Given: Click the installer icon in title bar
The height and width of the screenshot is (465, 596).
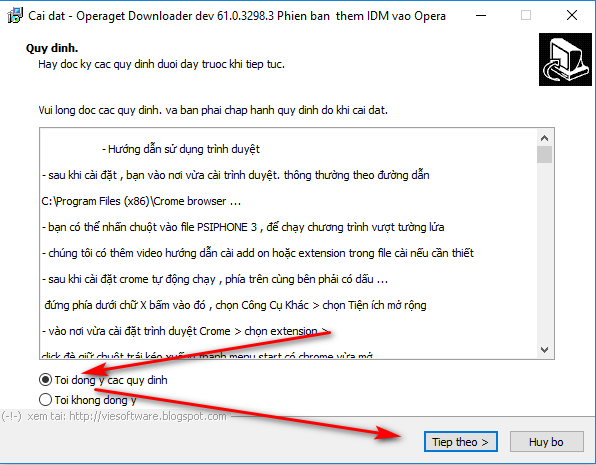Looking at the screenshot, I should click(x=15, y=16).
